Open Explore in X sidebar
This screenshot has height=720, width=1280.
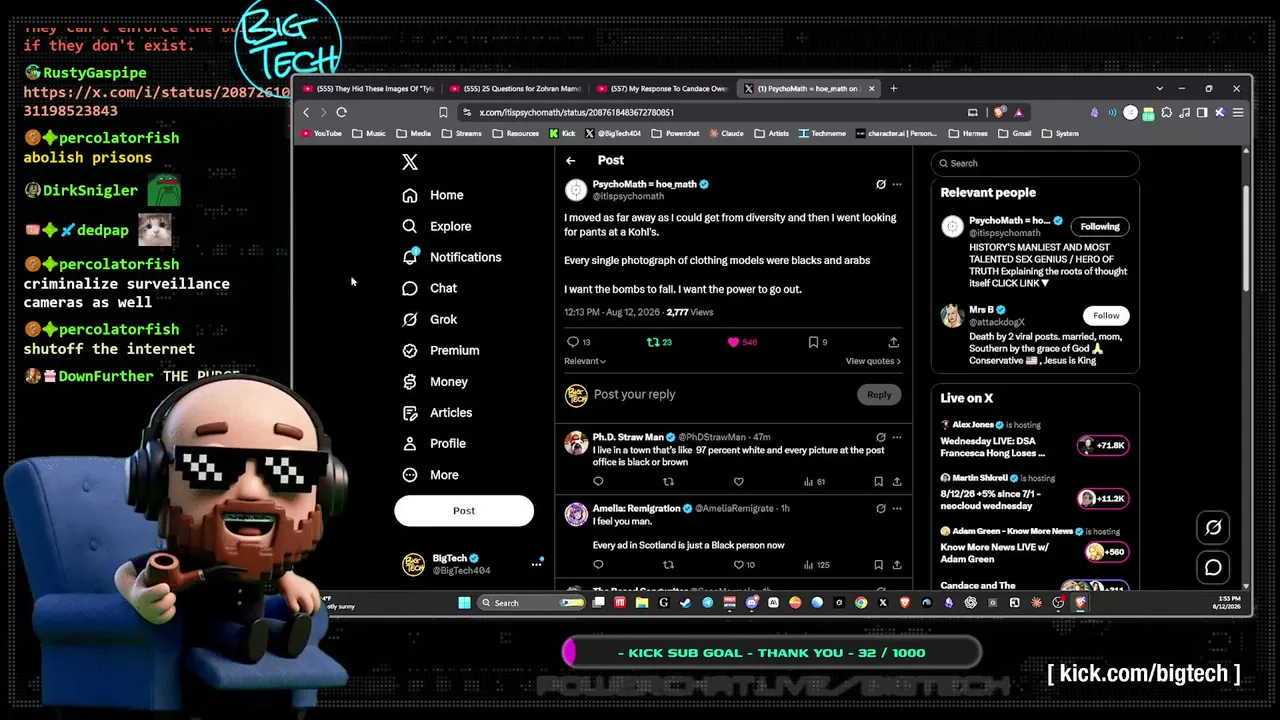[x=437, y=226]
